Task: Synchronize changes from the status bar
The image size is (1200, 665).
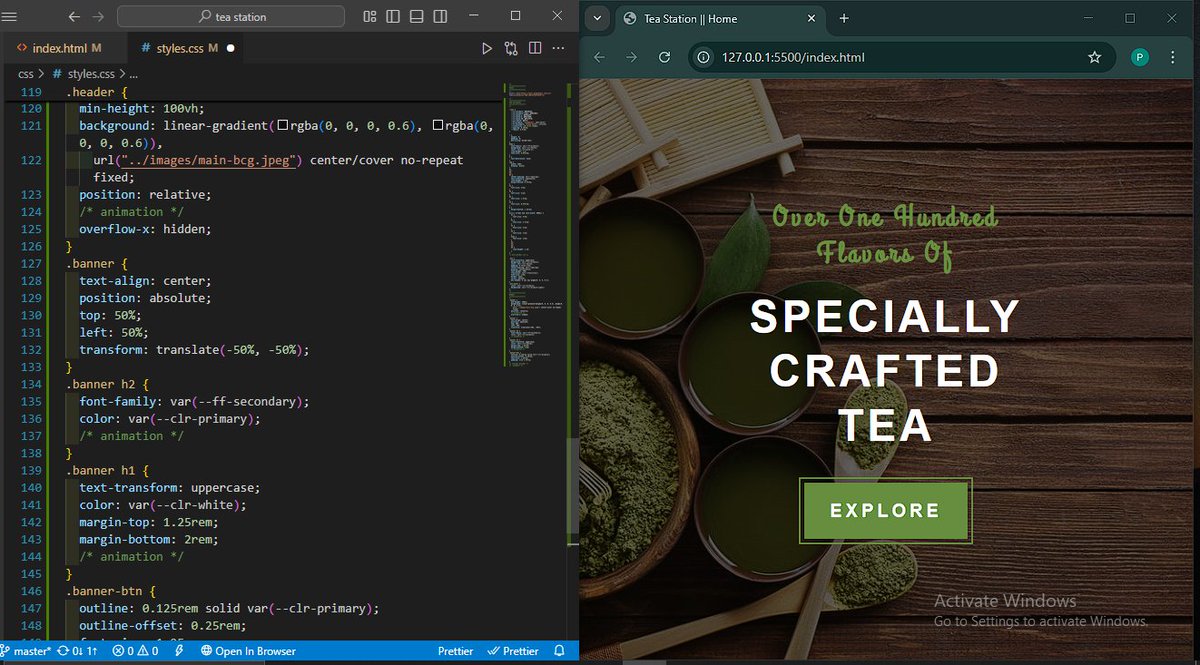Action: pos(79,651)
